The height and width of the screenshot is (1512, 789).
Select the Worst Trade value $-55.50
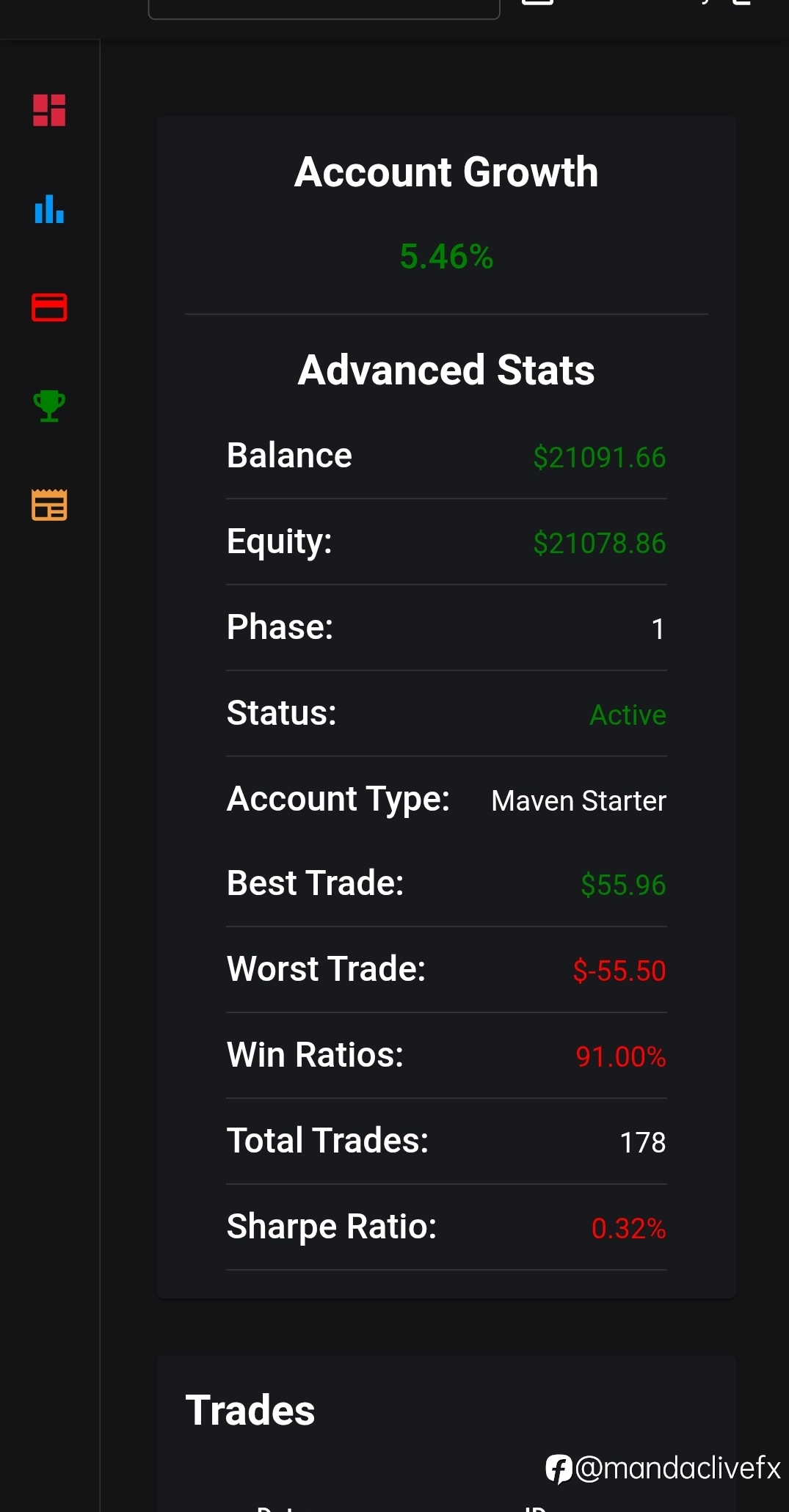(x=619, y=971)
